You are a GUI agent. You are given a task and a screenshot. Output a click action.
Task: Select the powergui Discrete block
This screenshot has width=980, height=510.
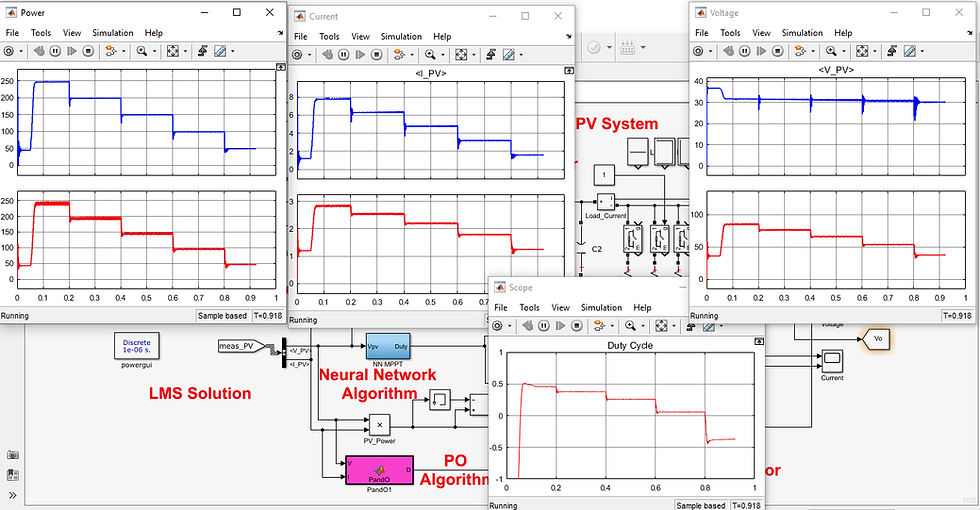tap(136, 346)
